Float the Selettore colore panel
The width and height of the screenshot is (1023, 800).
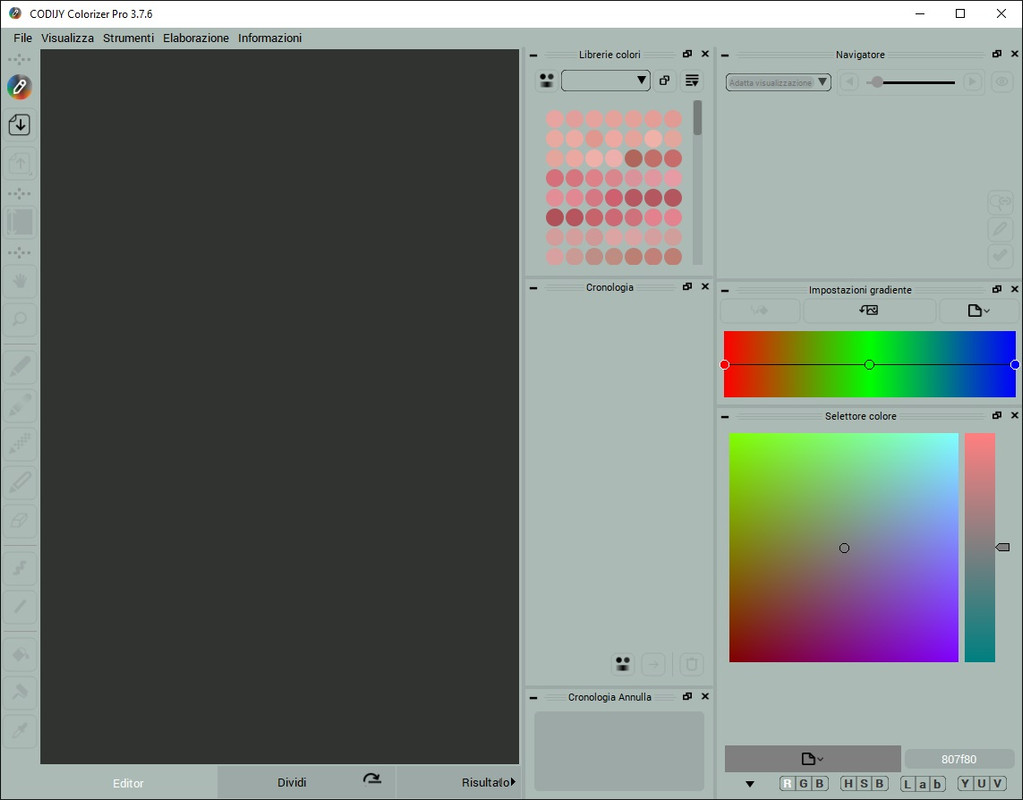coord(996,416)
